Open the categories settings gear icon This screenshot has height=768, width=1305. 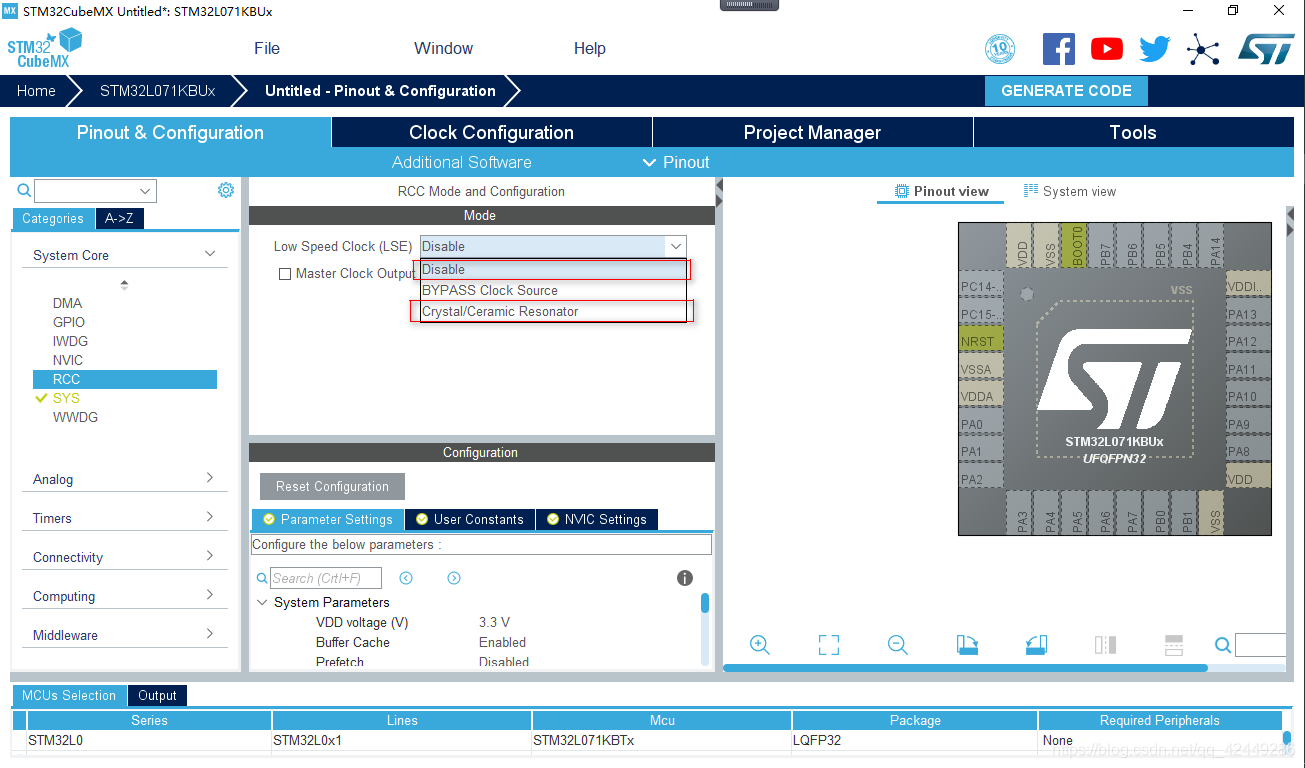pos(226,190)
